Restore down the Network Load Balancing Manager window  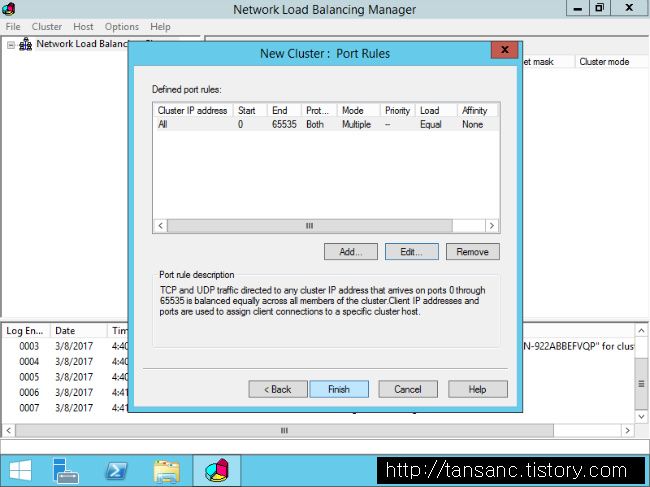[599, 8]
